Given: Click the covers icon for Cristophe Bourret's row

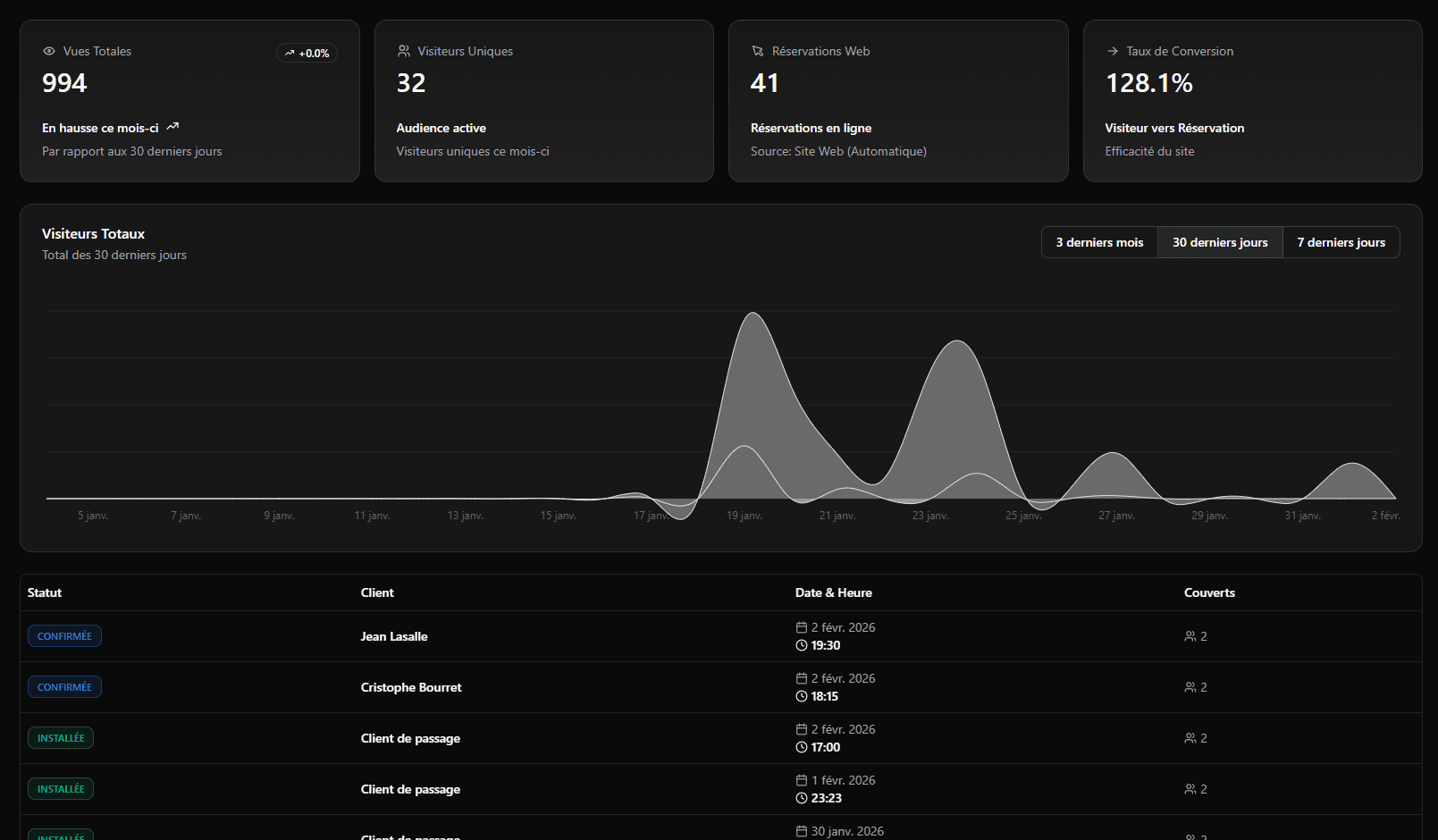Looking at the screenshot, I should 1190,686.
